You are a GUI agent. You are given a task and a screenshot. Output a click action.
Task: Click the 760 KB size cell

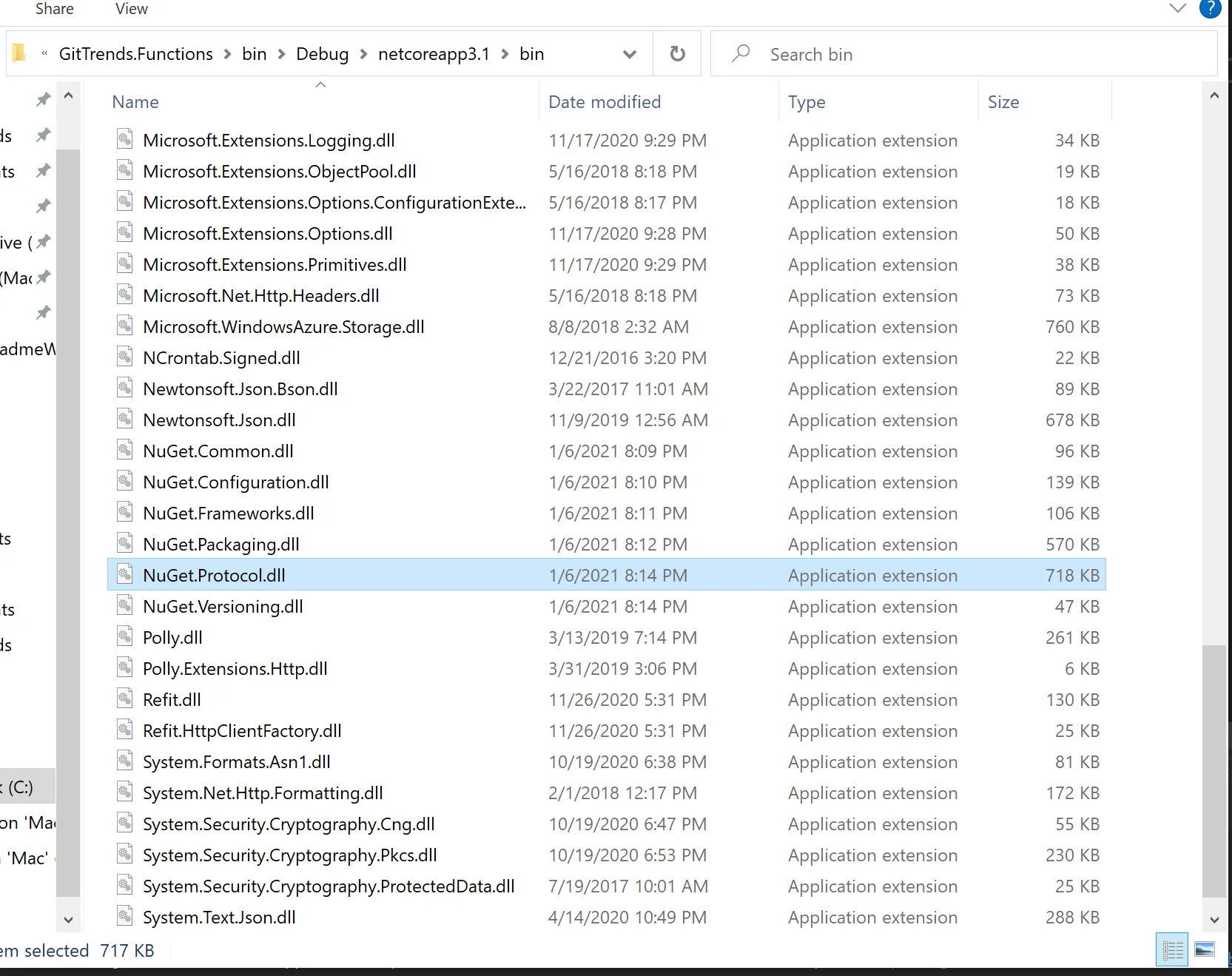coord(1072,327)
